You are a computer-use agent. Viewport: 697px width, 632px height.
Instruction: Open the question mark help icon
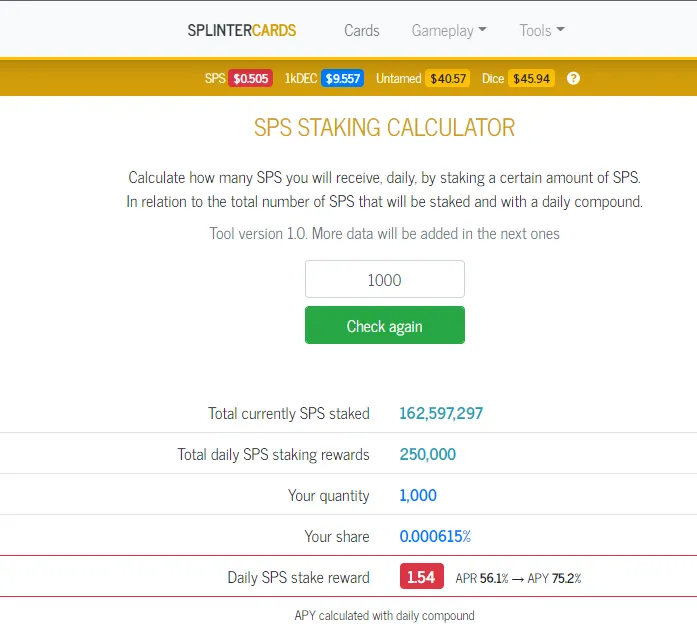(x=573, y=79)
